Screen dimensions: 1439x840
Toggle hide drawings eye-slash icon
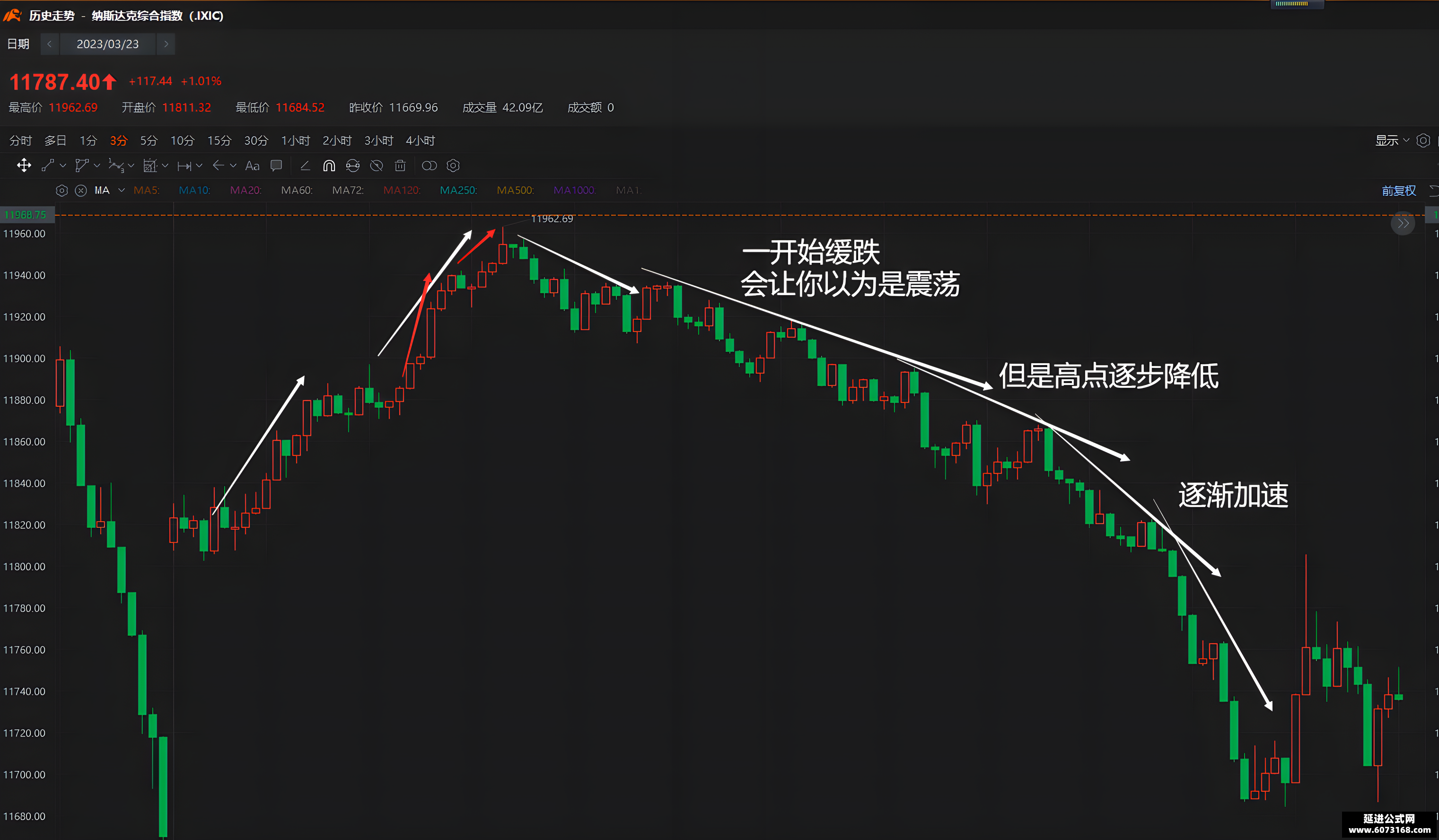[x=377, y=166]
